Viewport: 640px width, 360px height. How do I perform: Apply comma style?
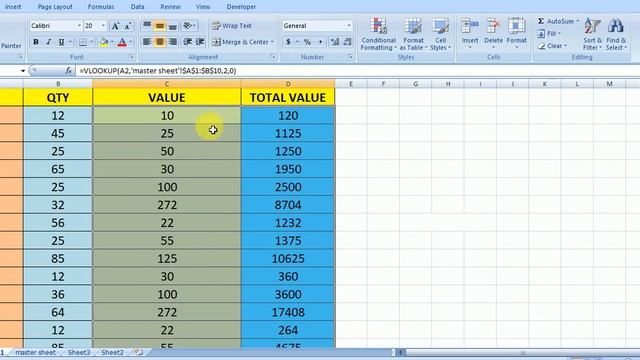point(320,42)
